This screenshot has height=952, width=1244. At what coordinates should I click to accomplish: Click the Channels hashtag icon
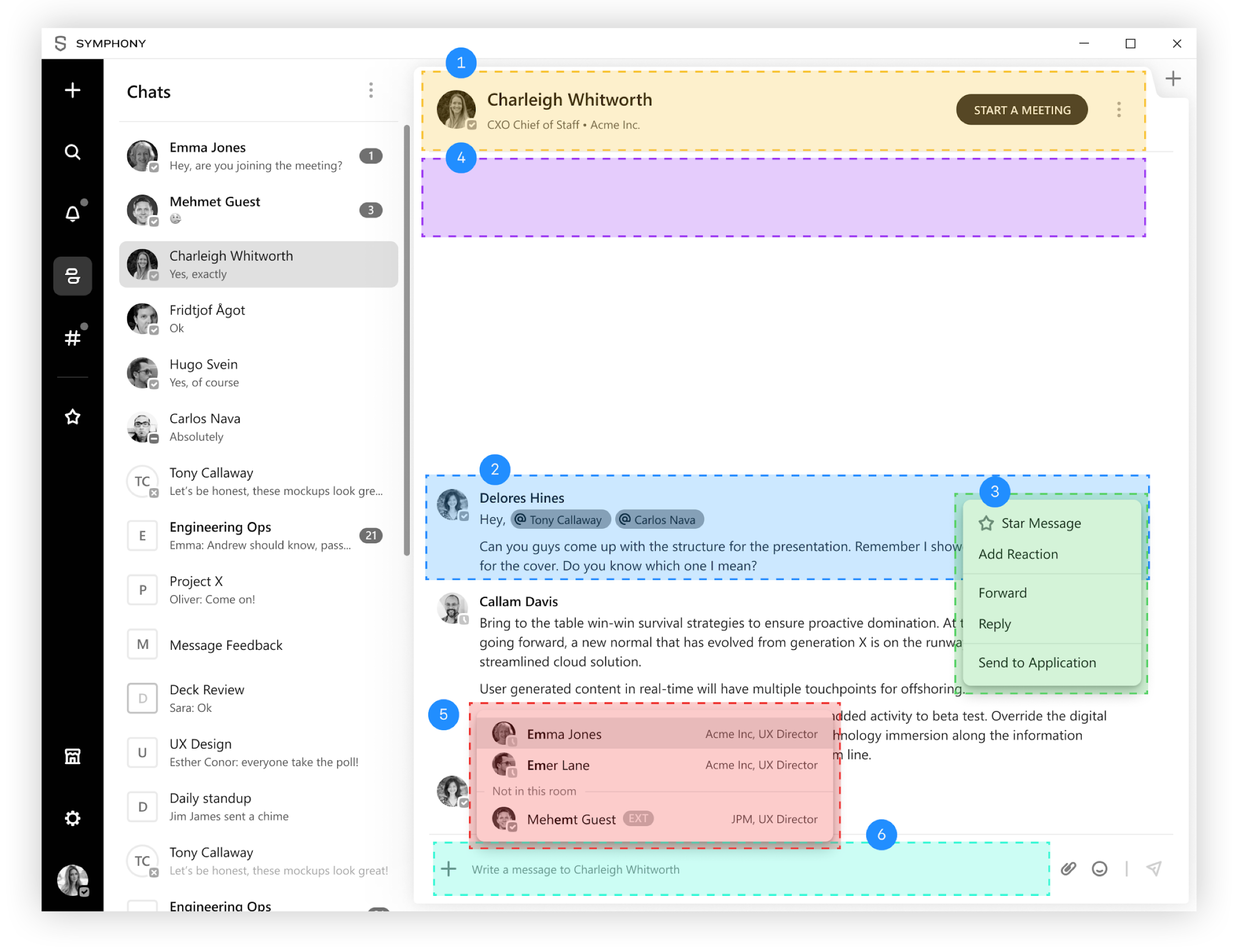click(74, 337)
